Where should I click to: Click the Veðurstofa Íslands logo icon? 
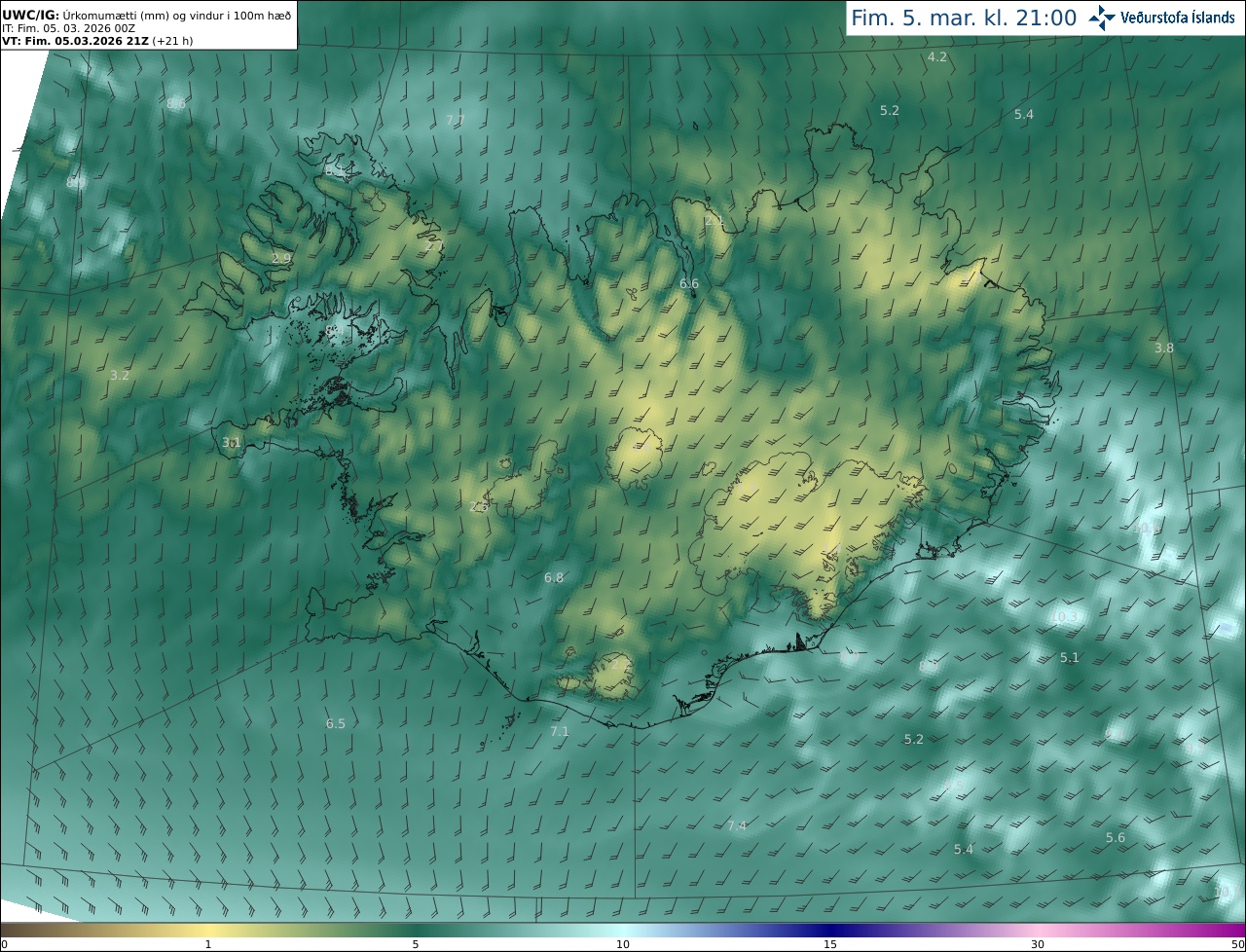[x=1102, y=18]
